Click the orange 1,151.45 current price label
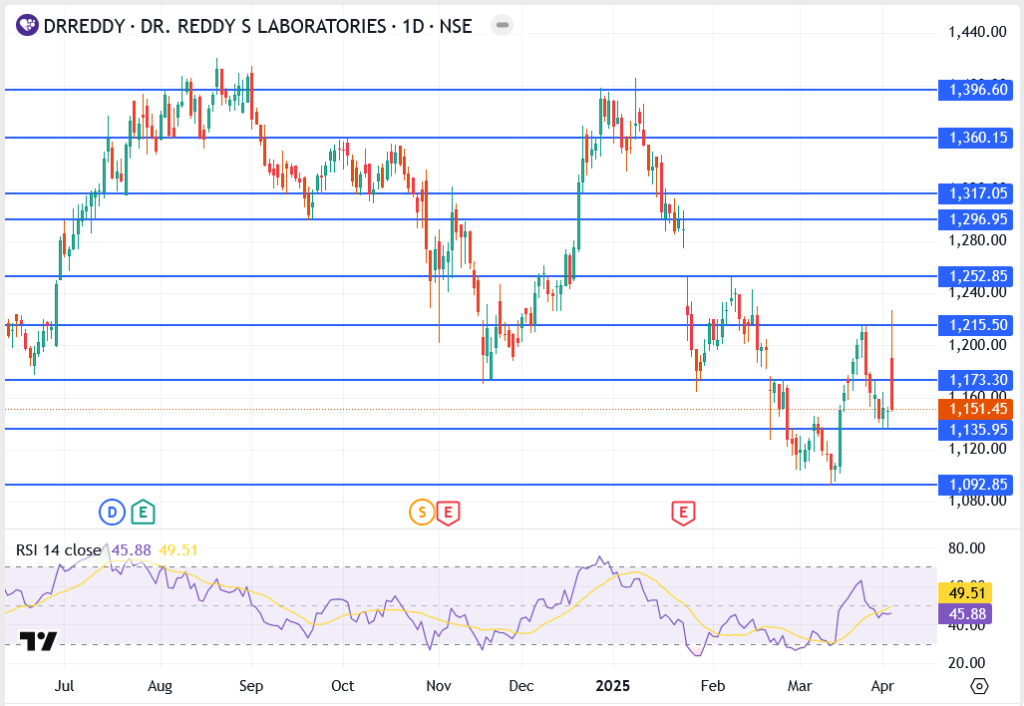Image resolution: width=1024 pixels, height=706 pixels. click(x=976, y=409)
